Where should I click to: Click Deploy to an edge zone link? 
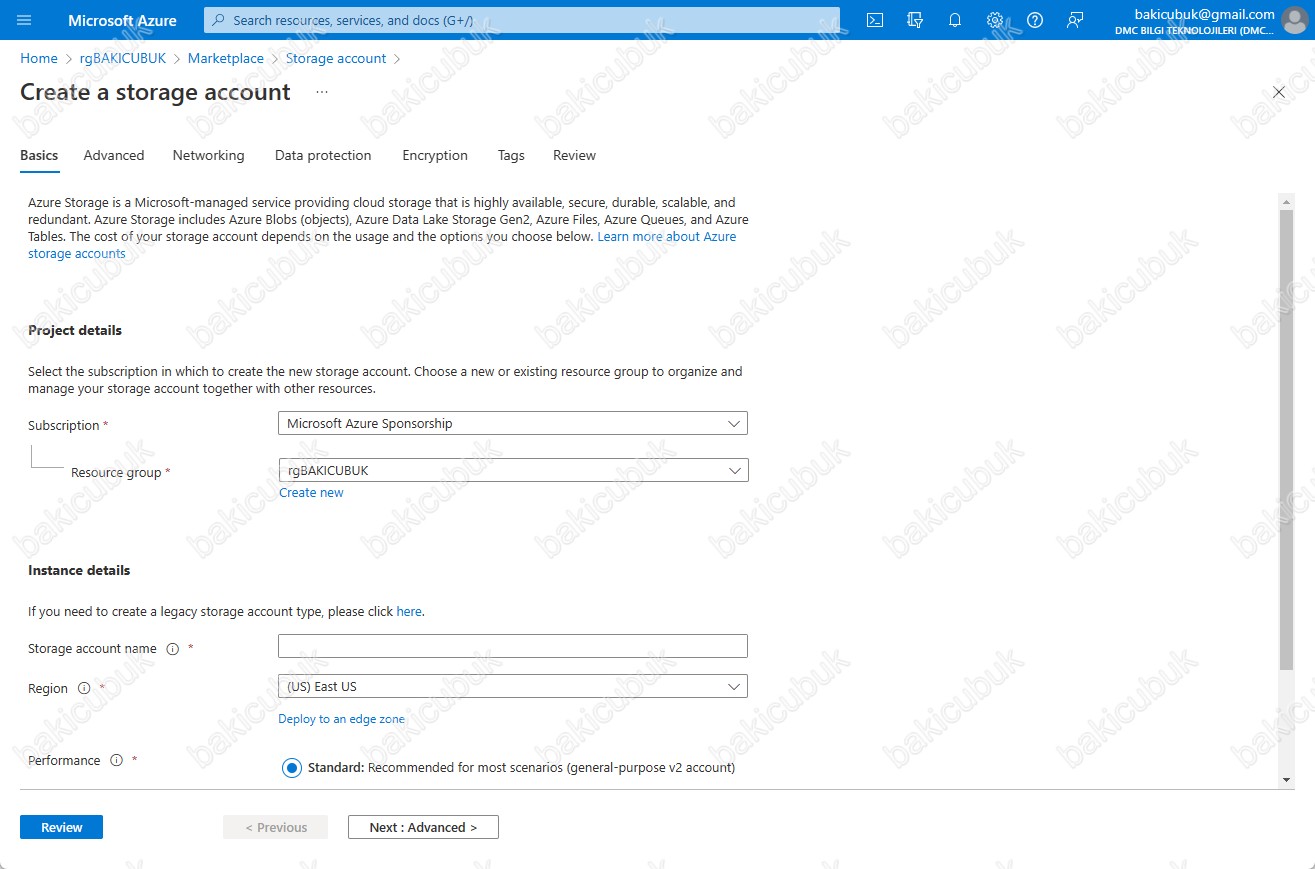pyautogui.click(x=341, y=719)
